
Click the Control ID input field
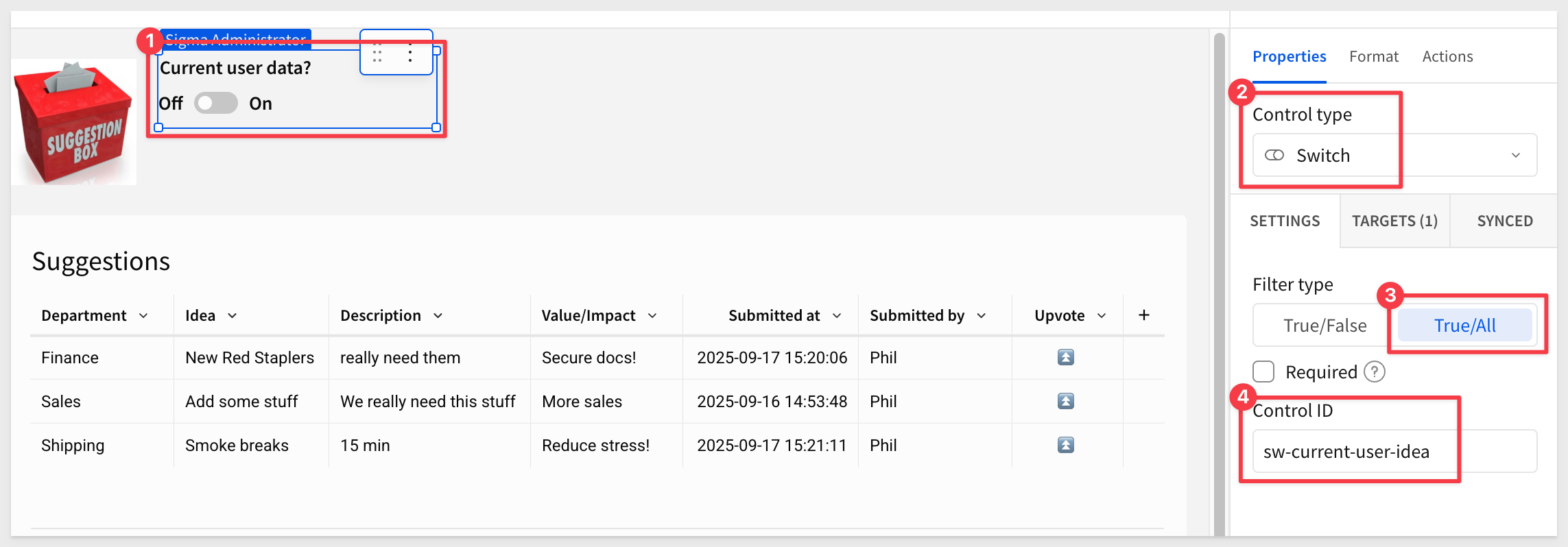point(1394,451)
